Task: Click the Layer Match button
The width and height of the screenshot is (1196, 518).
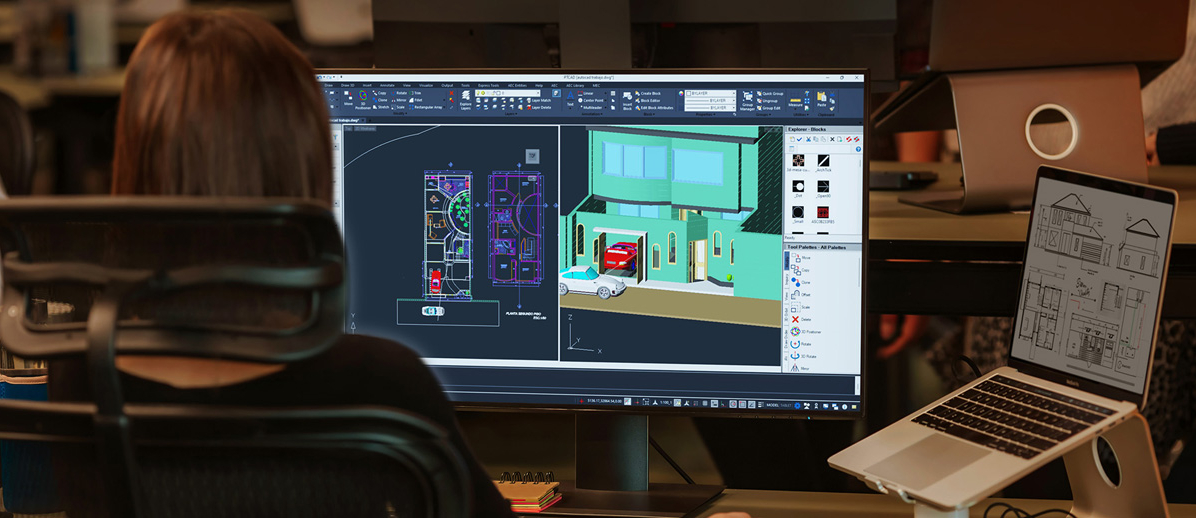Action: click(538, 100)
